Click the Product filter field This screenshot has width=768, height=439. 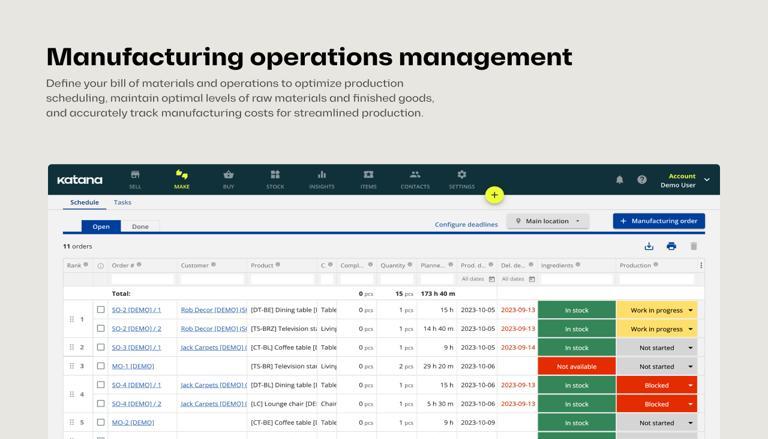(282, 279)
